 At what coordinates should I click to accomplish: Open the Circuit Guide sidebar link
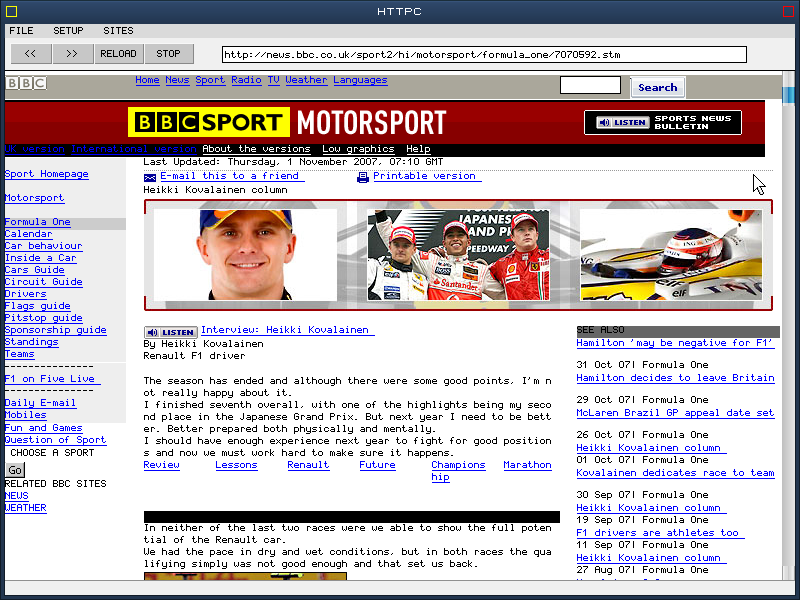point(43,282)
